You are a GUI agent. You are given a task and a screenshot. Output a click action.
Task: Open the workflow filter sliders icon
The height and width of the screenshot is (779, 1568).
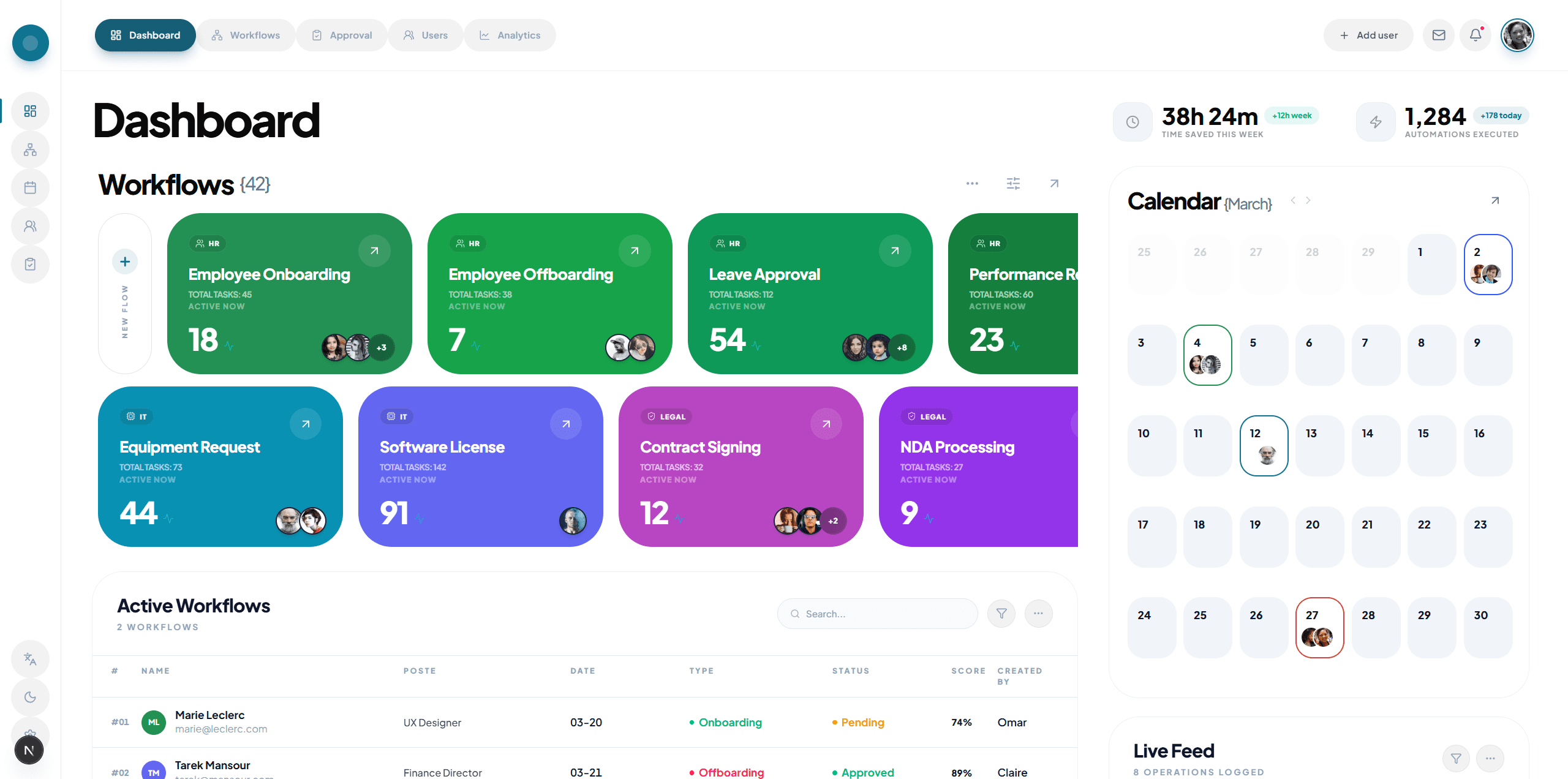[x=1013, y=183]
